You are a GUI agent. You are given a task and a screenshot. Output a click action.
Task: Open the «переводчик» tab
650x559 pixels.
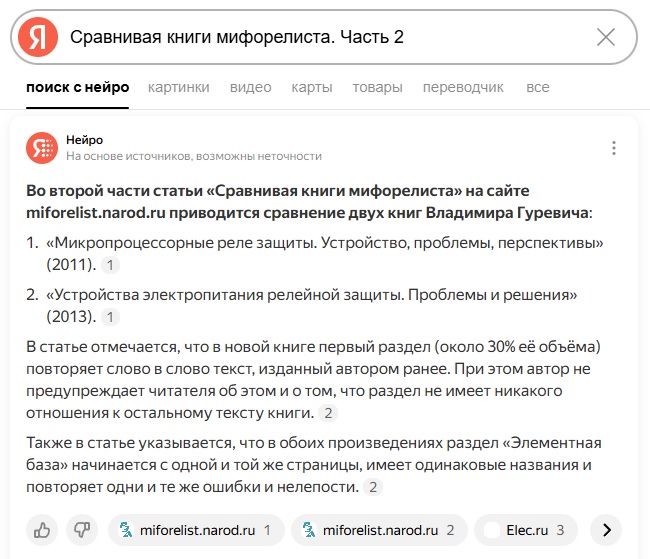click(x=463, y=87)
